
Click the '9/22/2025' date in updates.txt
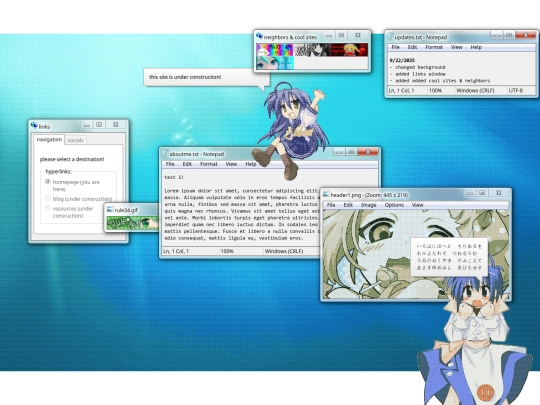click(x=402, y=60)
